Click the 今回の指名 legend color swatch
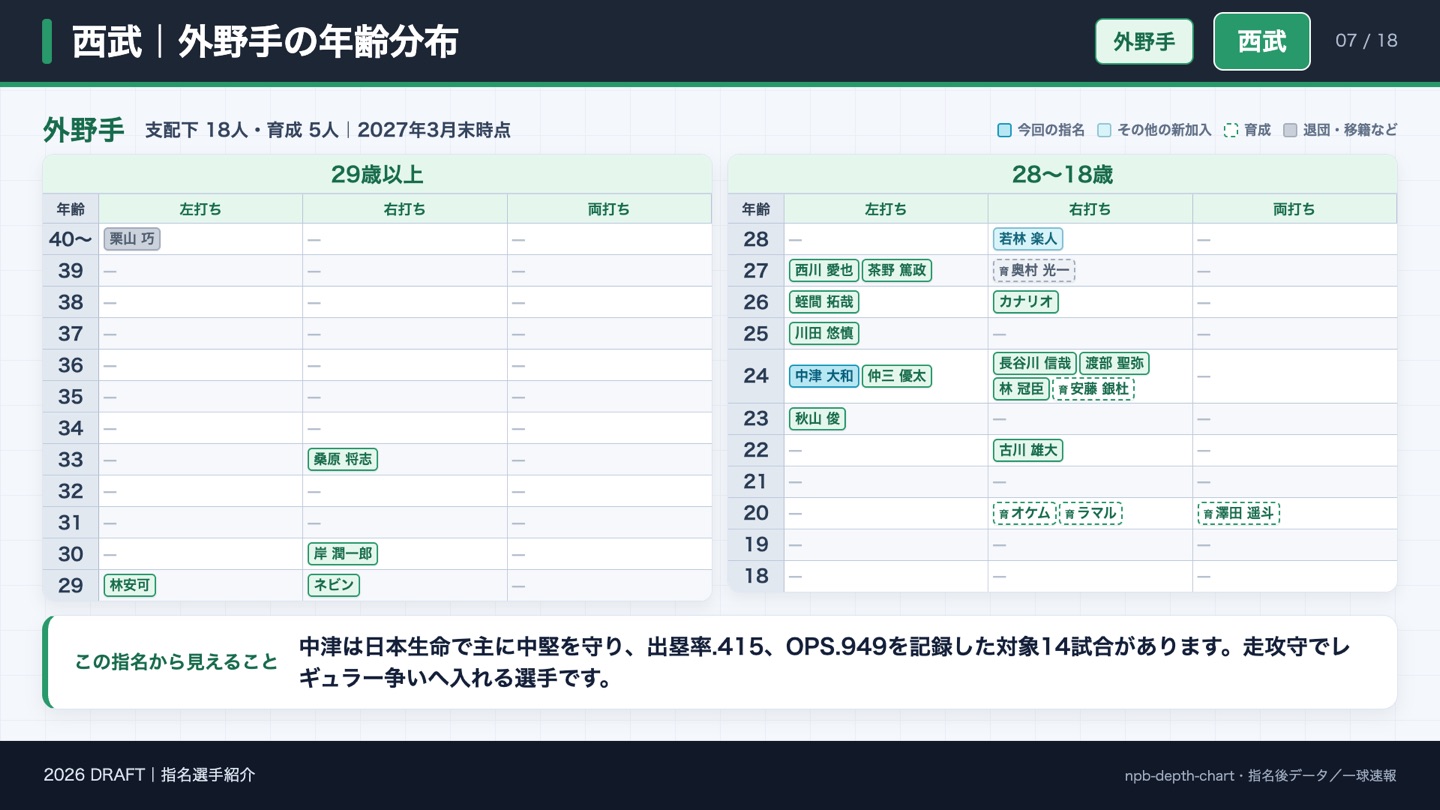The height and width of the screenshot is (810, 1440). coord(1005,130)
